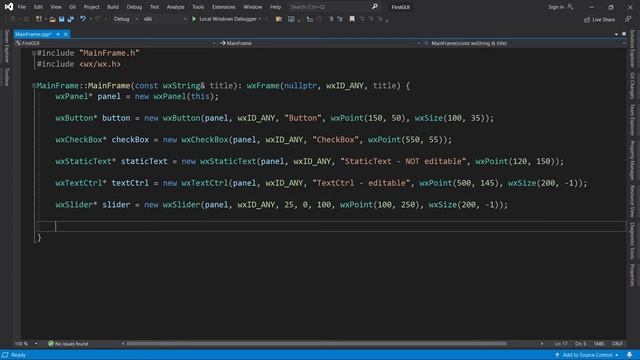
Task: Open the Git Changes side tab
Action: click(633, 86)
